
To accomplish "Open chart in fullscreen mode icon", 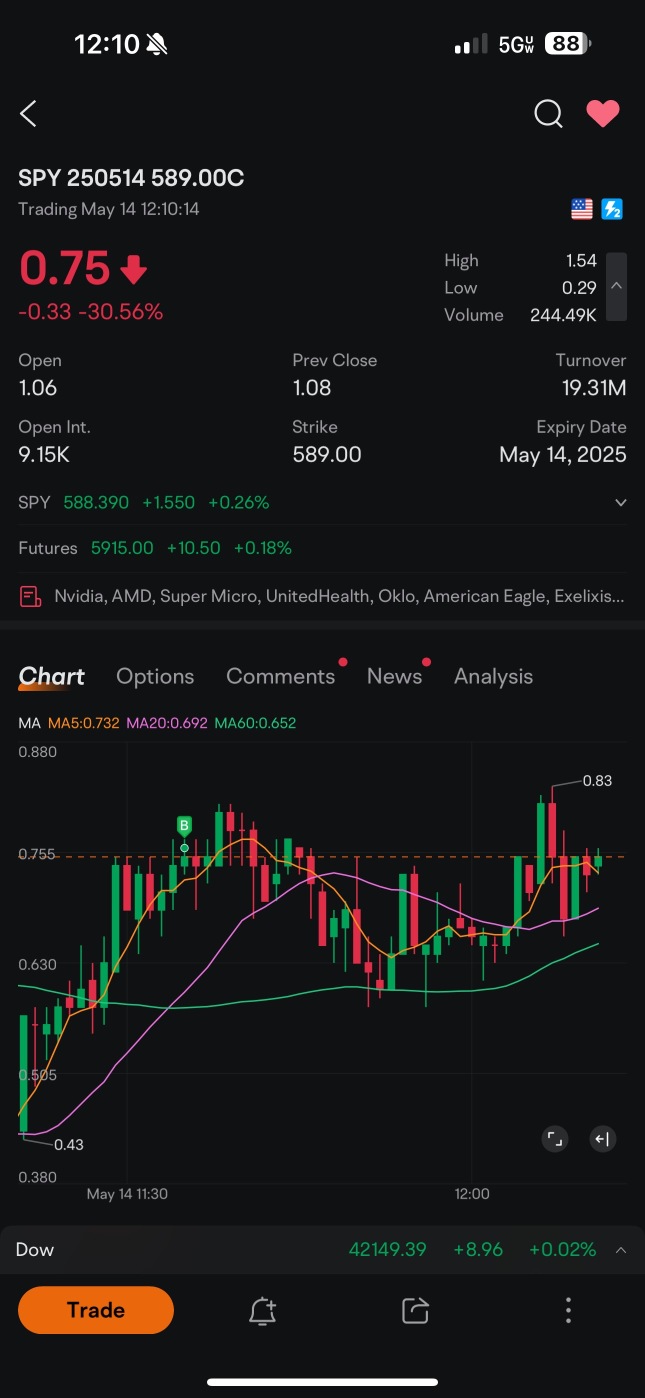I will click(x=555, y=1138).
